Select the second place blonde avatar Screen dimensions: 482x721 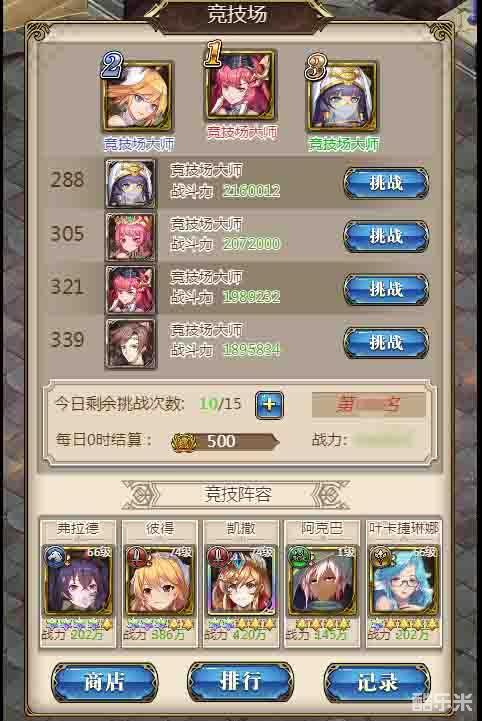point(138,97)
